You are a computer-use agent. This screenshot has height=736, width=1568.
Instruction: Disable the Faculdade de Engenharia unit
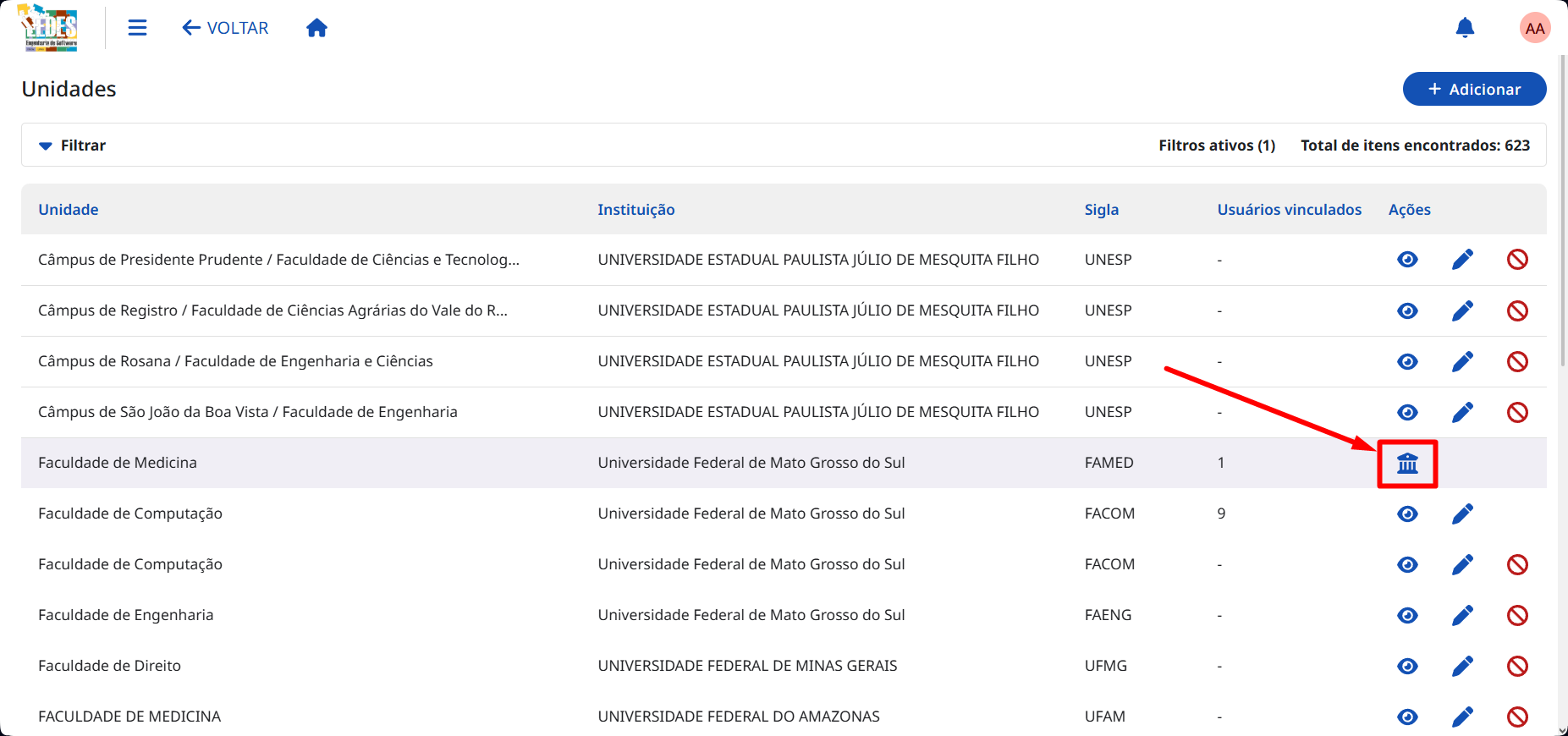(x=1517, y=615)
